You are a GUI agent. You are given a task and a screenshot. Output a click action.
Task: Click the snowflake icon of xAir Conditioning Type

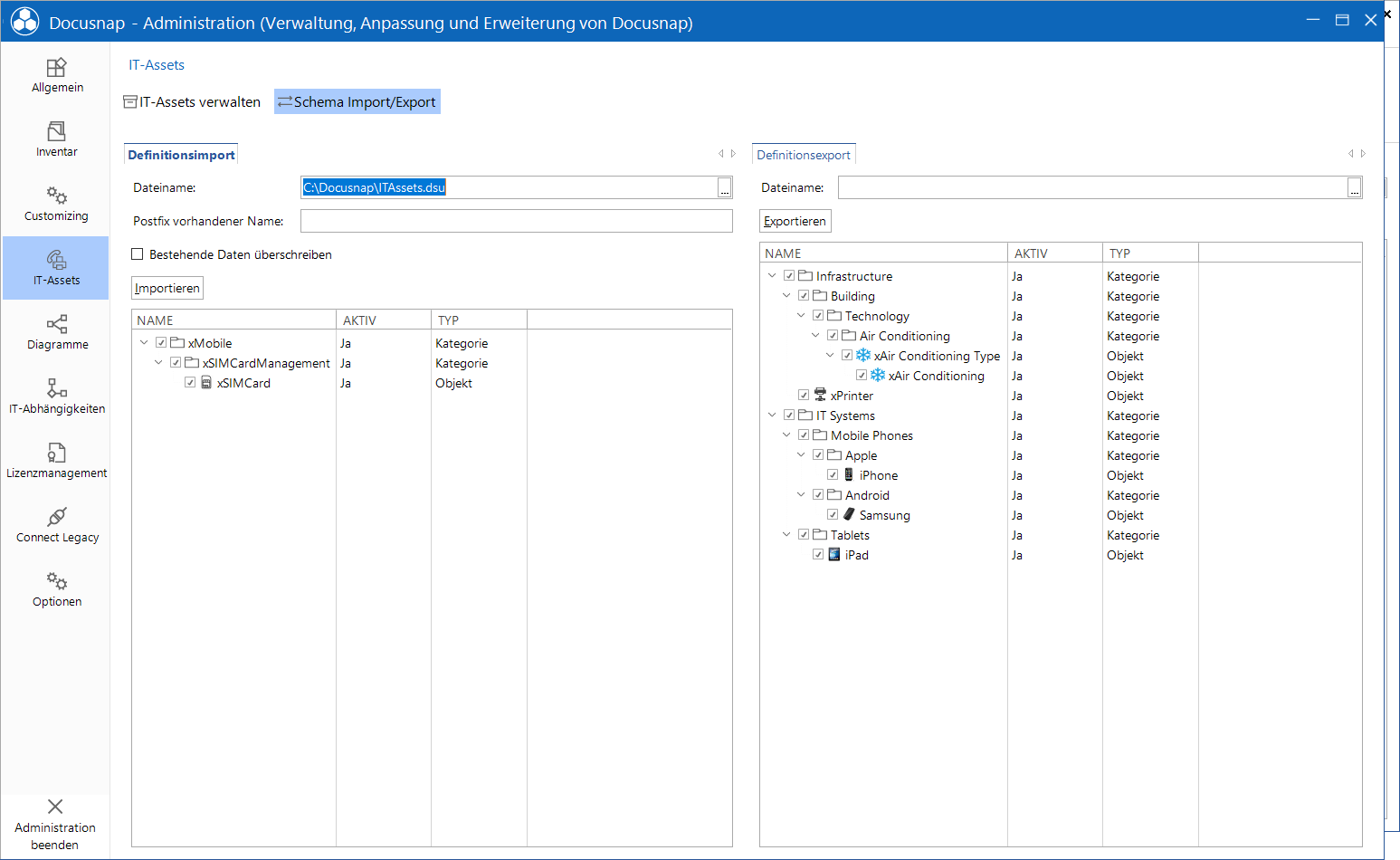pos(863,356)
